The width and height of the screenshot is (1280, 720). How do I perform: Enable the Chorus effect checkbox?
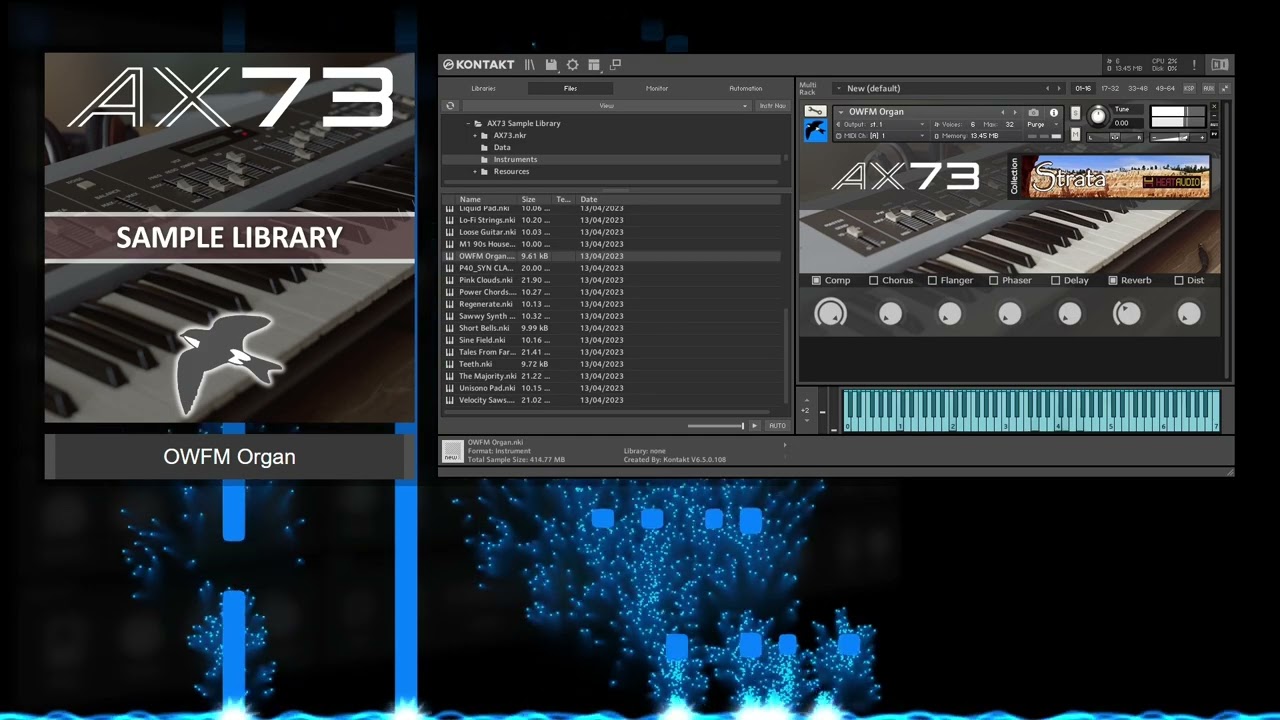point(873,281)
